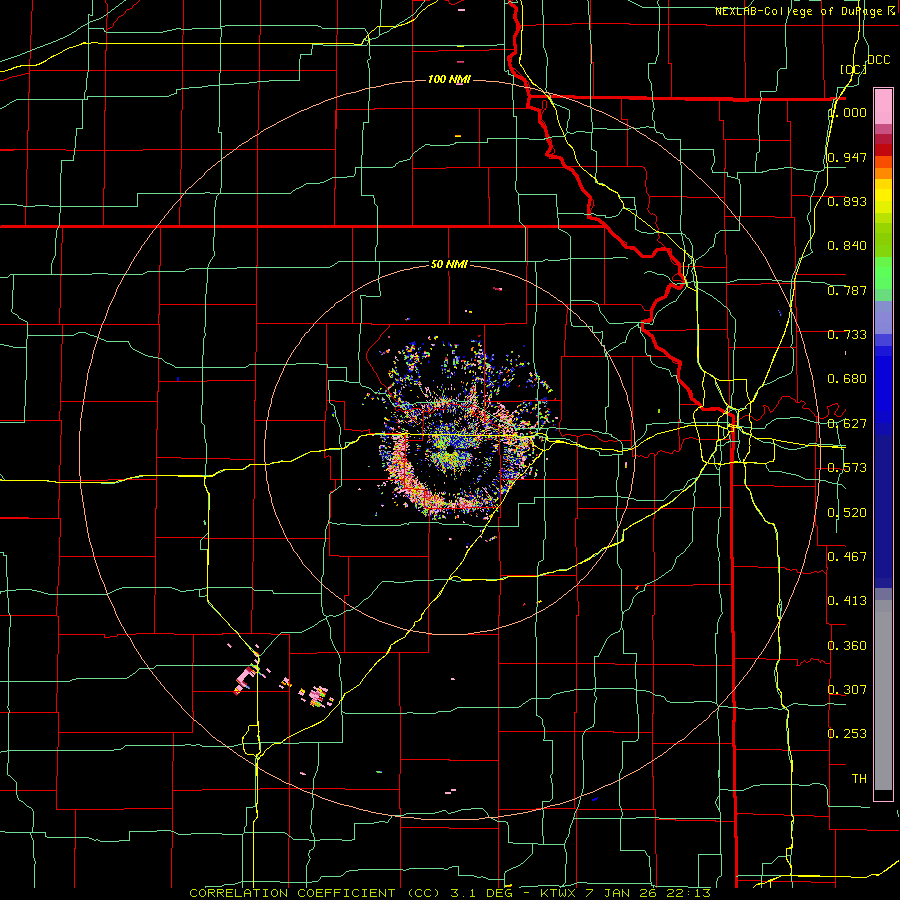Click the 0.893 legend value
Screen dimensions: 900x900
pyautogui.click(x=847, y=201)
